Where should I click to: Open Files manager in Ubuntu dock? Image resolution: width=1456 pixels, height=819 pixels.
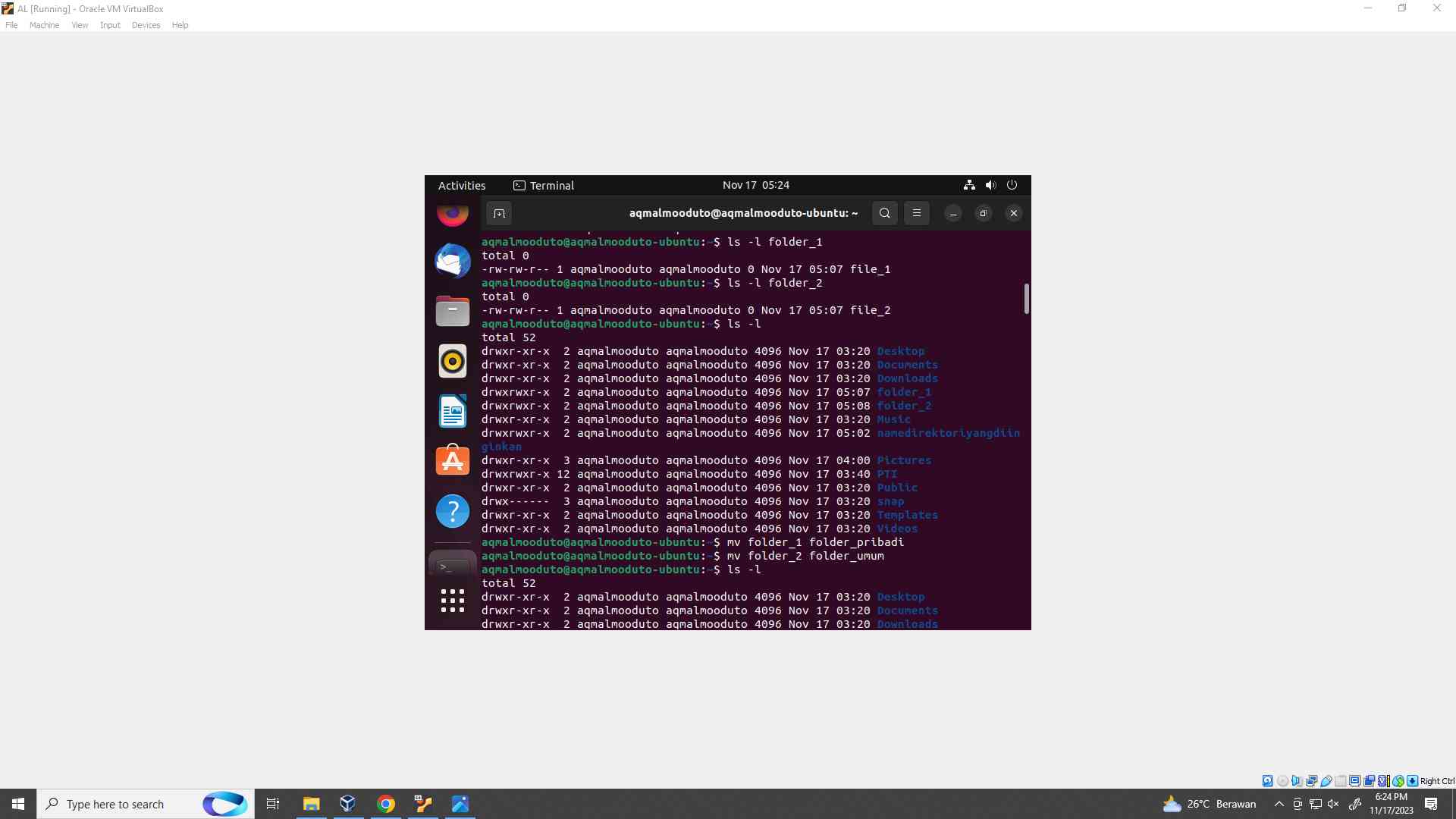(x=453, y=311)
